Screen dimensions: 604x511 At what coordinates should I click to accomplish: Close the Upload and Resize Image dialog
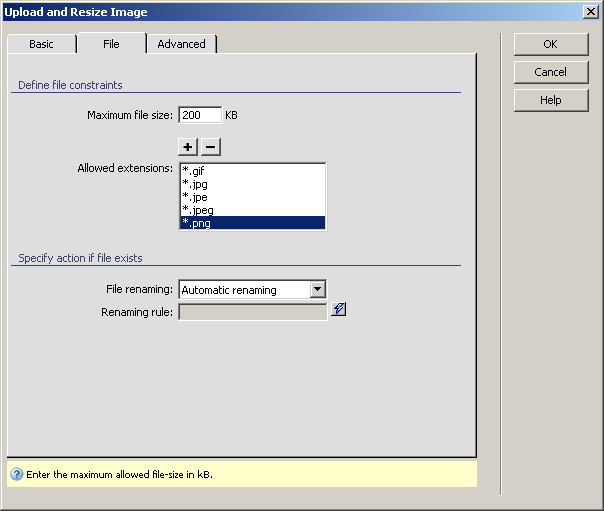click(x=591, y=12)
